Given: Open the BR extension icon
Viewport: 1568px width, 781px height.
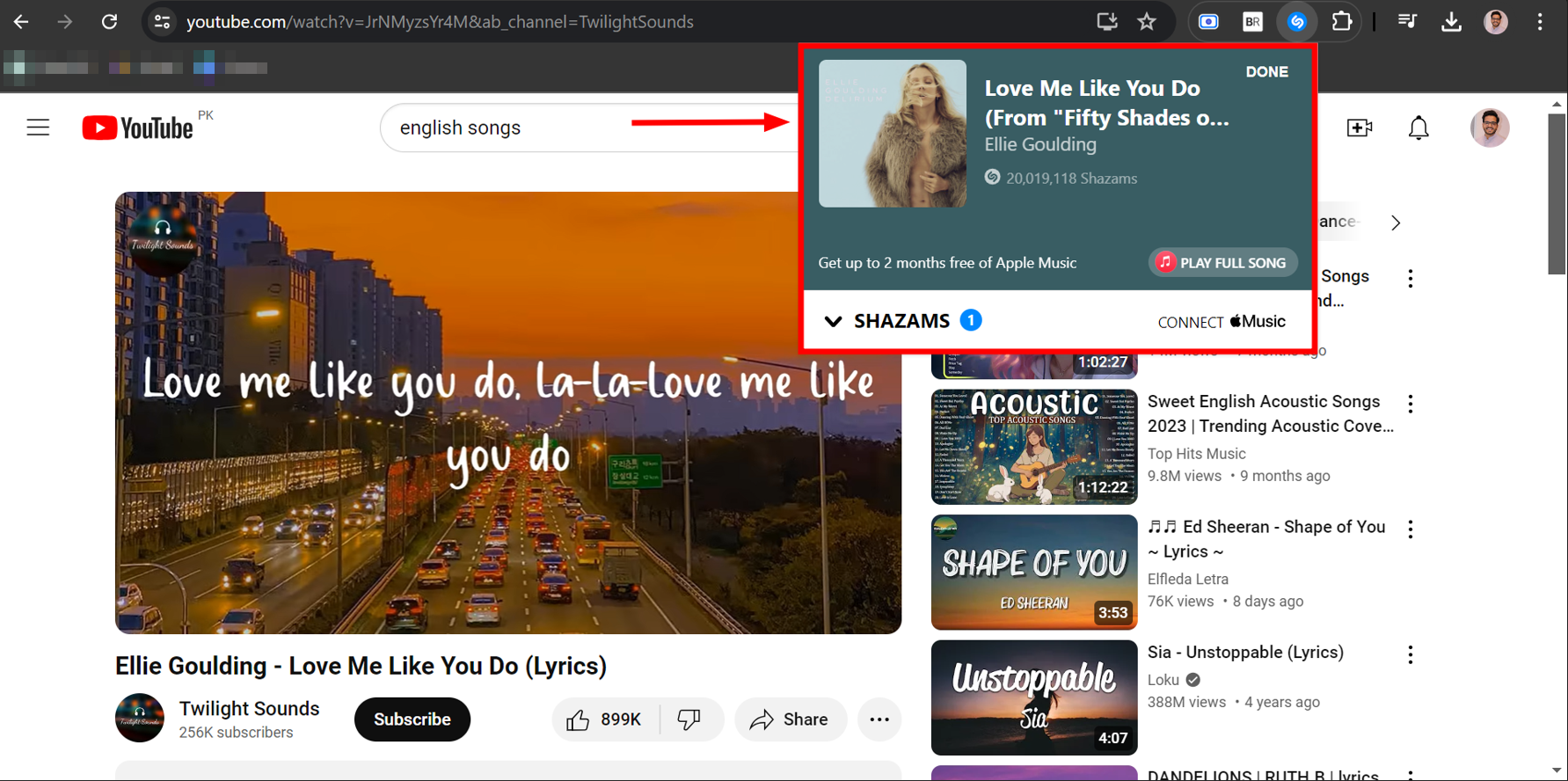Looking at the screenshot, I should pyautogui.click(x=1252, y=22).
